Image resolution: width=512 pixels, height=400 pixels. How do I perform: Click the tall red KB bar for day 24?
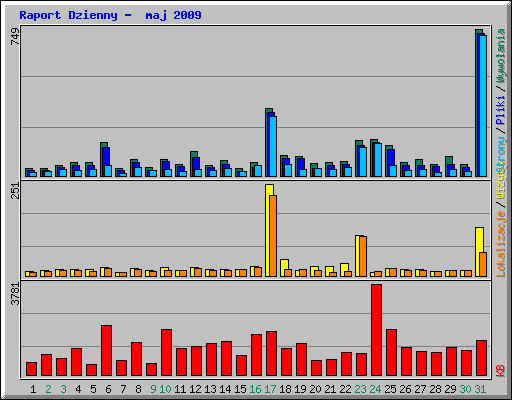376,330
